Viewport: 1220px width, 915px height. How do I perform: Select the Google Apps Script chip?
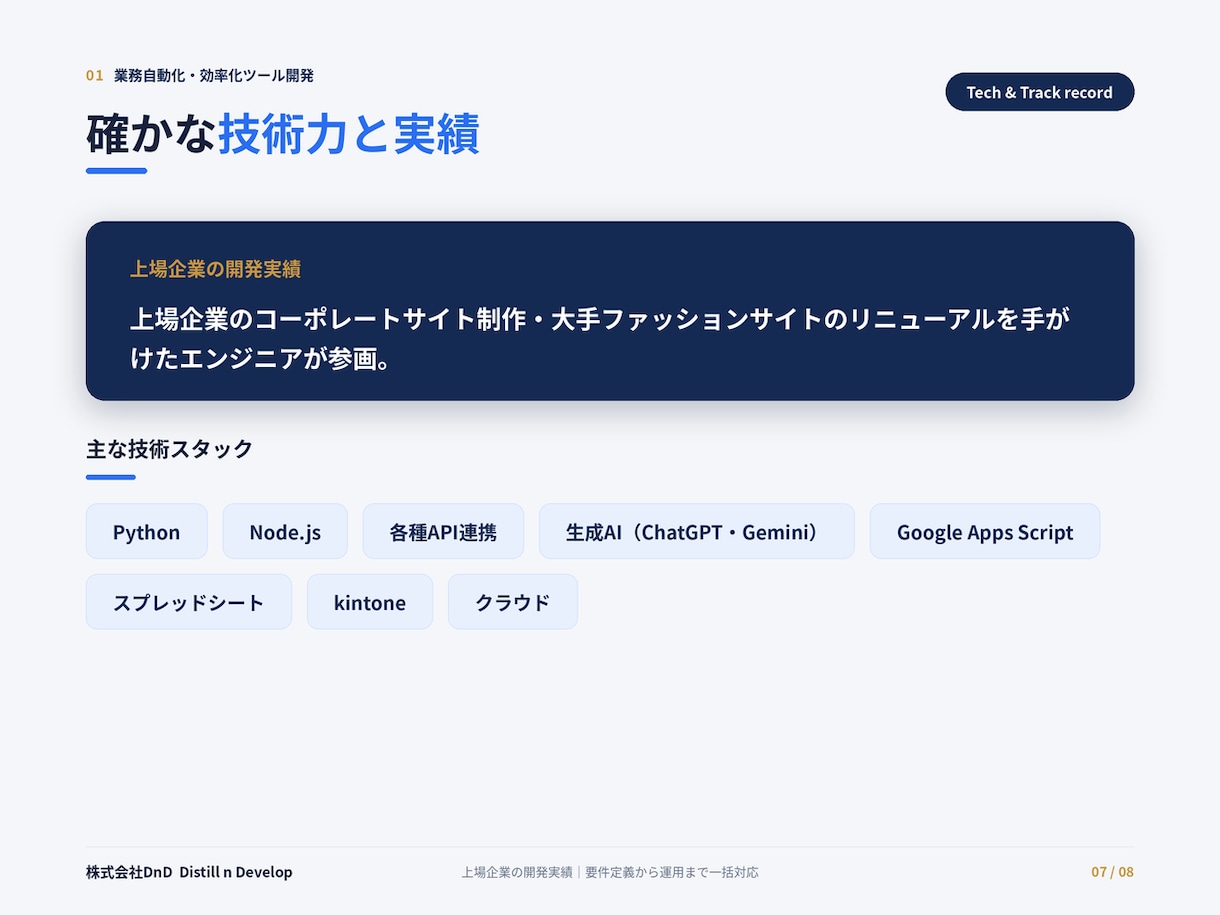point(985,532)
